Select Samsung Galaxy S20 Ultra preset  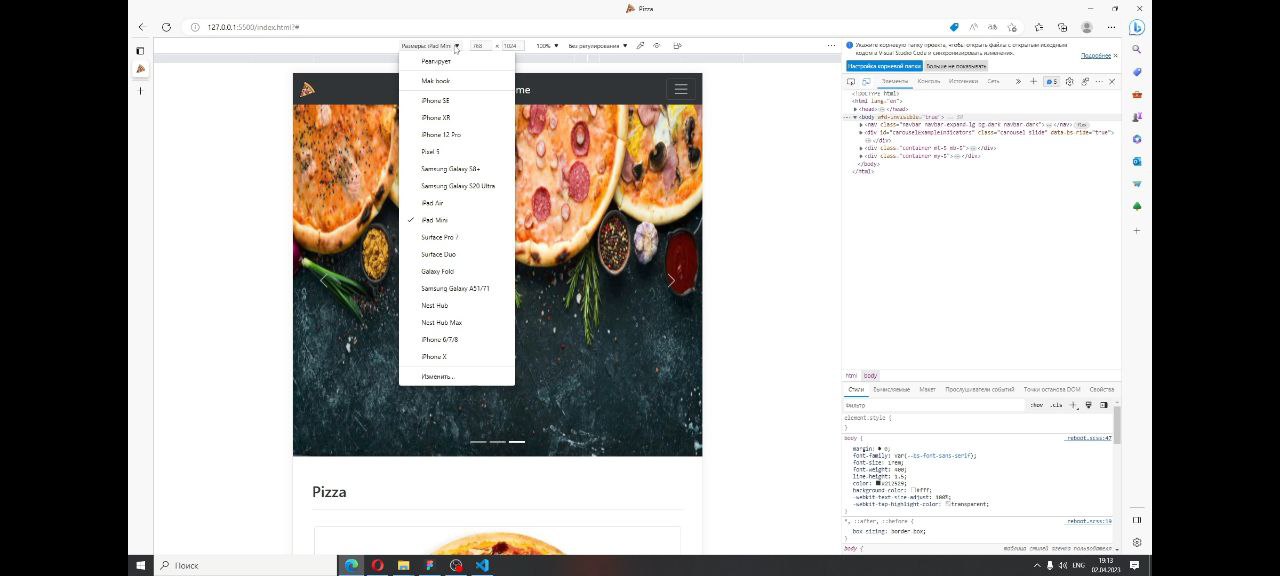(x=457, y=186)
